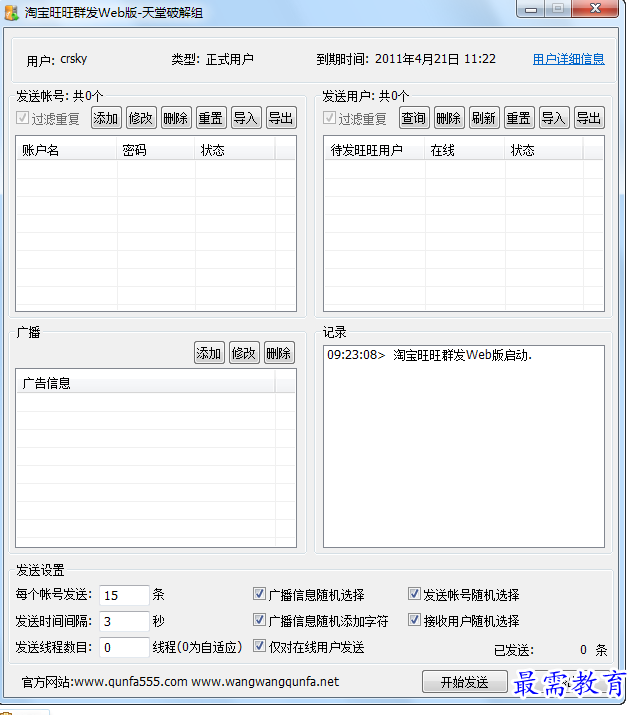Click the 09:23:08 startup log entry
The image size is (635, 715).
429,355
